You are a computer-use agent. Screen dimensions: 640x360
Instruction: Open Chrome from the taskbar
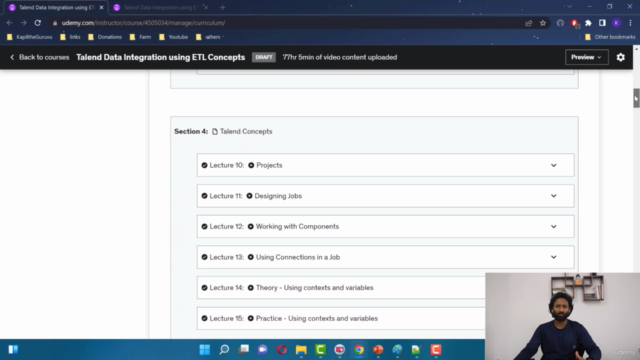359,350
